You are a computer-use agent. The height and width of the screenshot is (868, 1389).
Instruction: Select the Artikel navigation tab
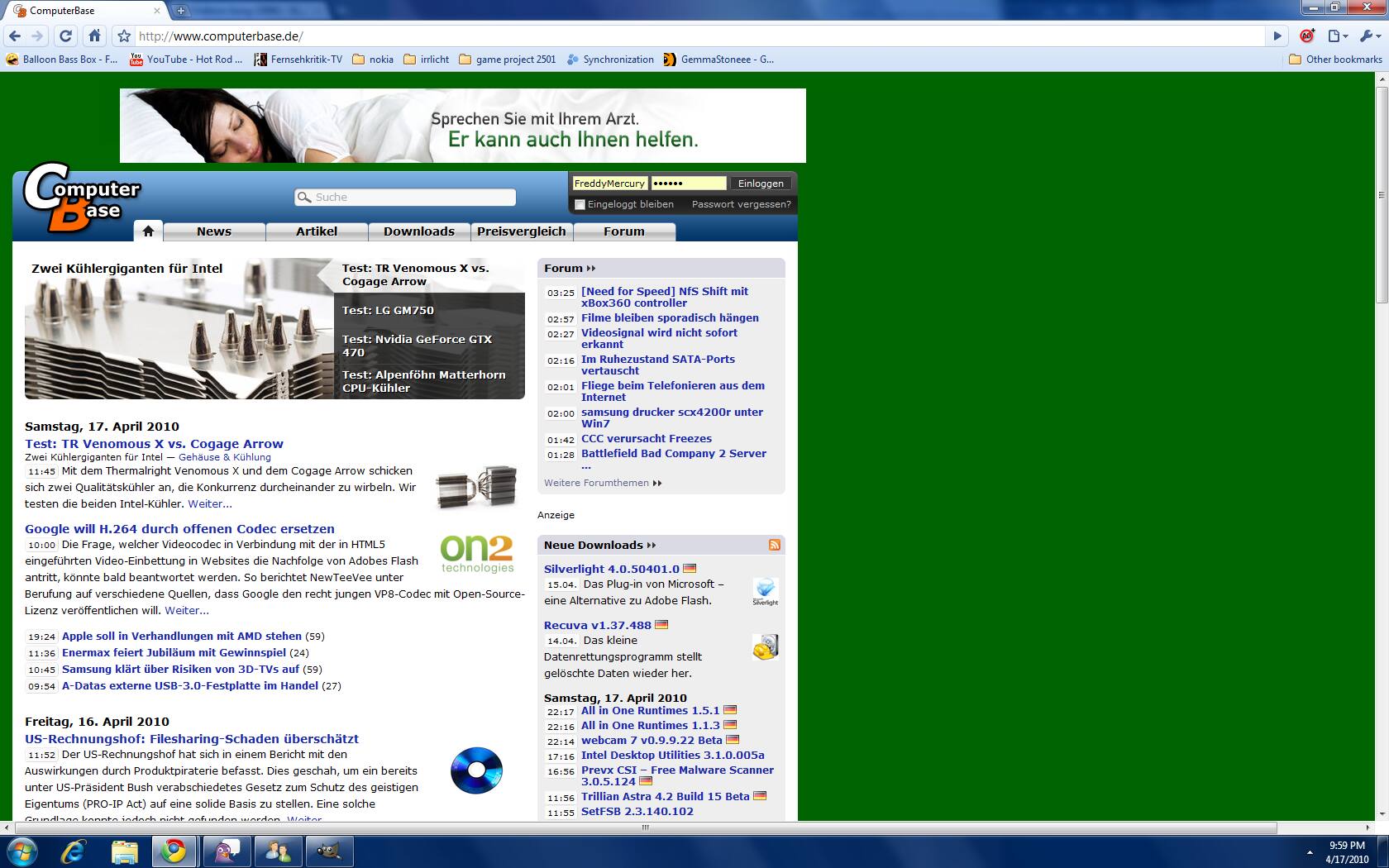point(317,231)
